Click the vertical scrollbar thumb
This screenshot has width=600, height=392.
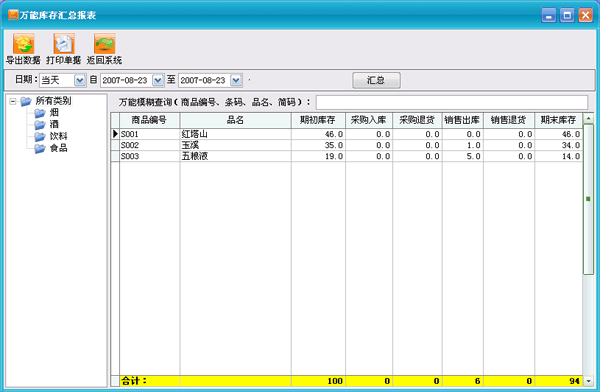pos(589,199)
